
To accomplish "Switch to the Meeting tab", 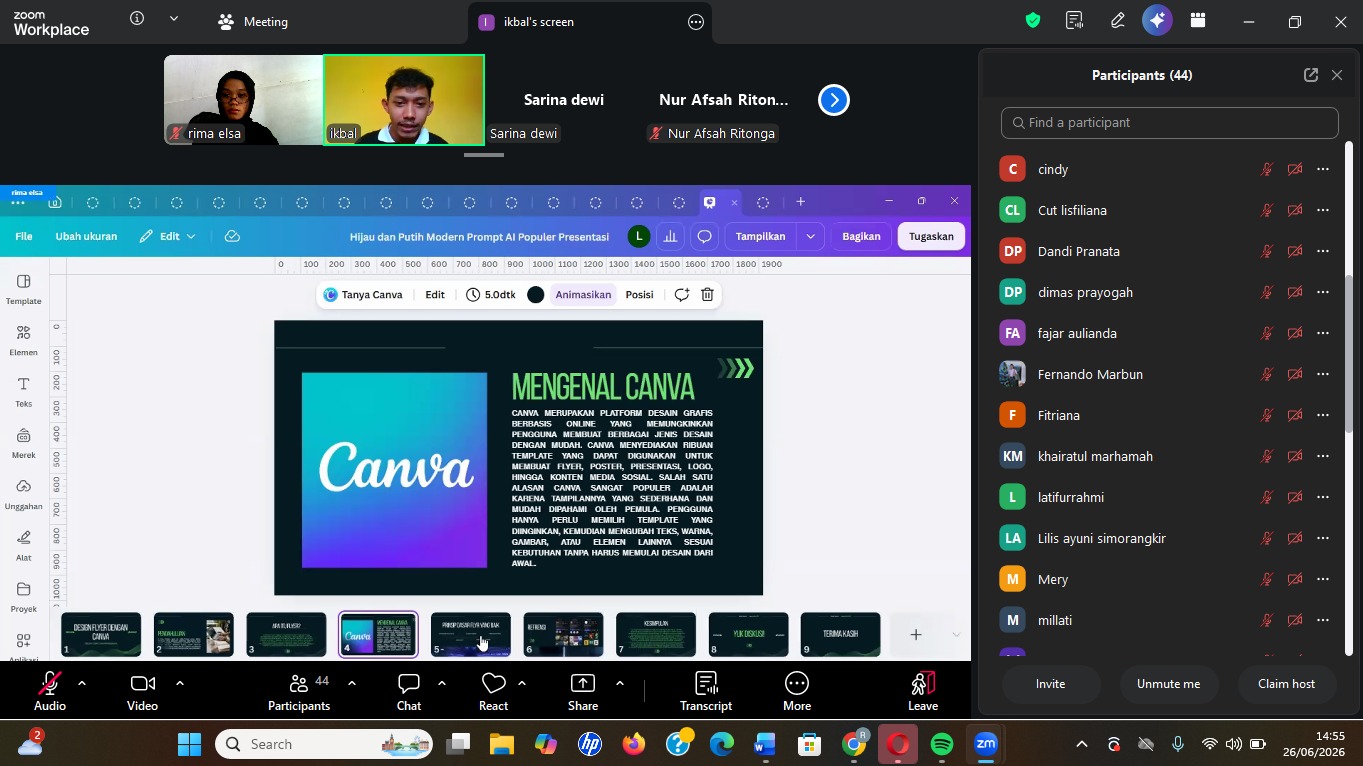I will (x=253, y=22).
